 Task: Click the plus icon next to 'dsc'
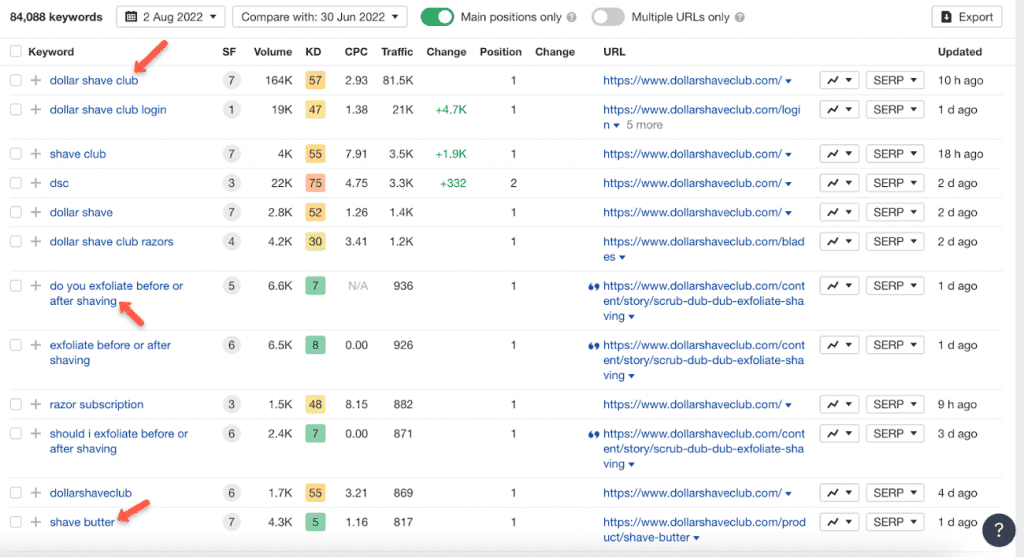point(35,183)
